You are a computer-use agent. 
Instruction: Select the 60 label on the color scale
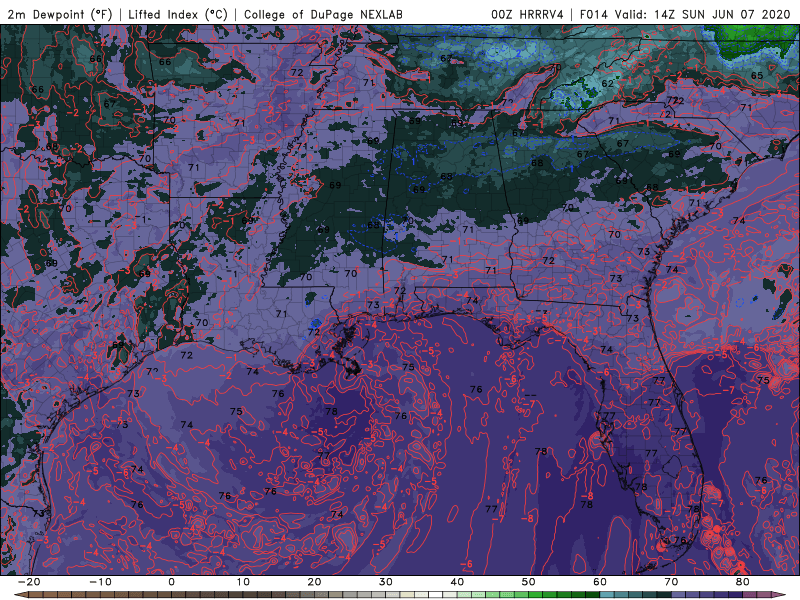tap(600, 582)
